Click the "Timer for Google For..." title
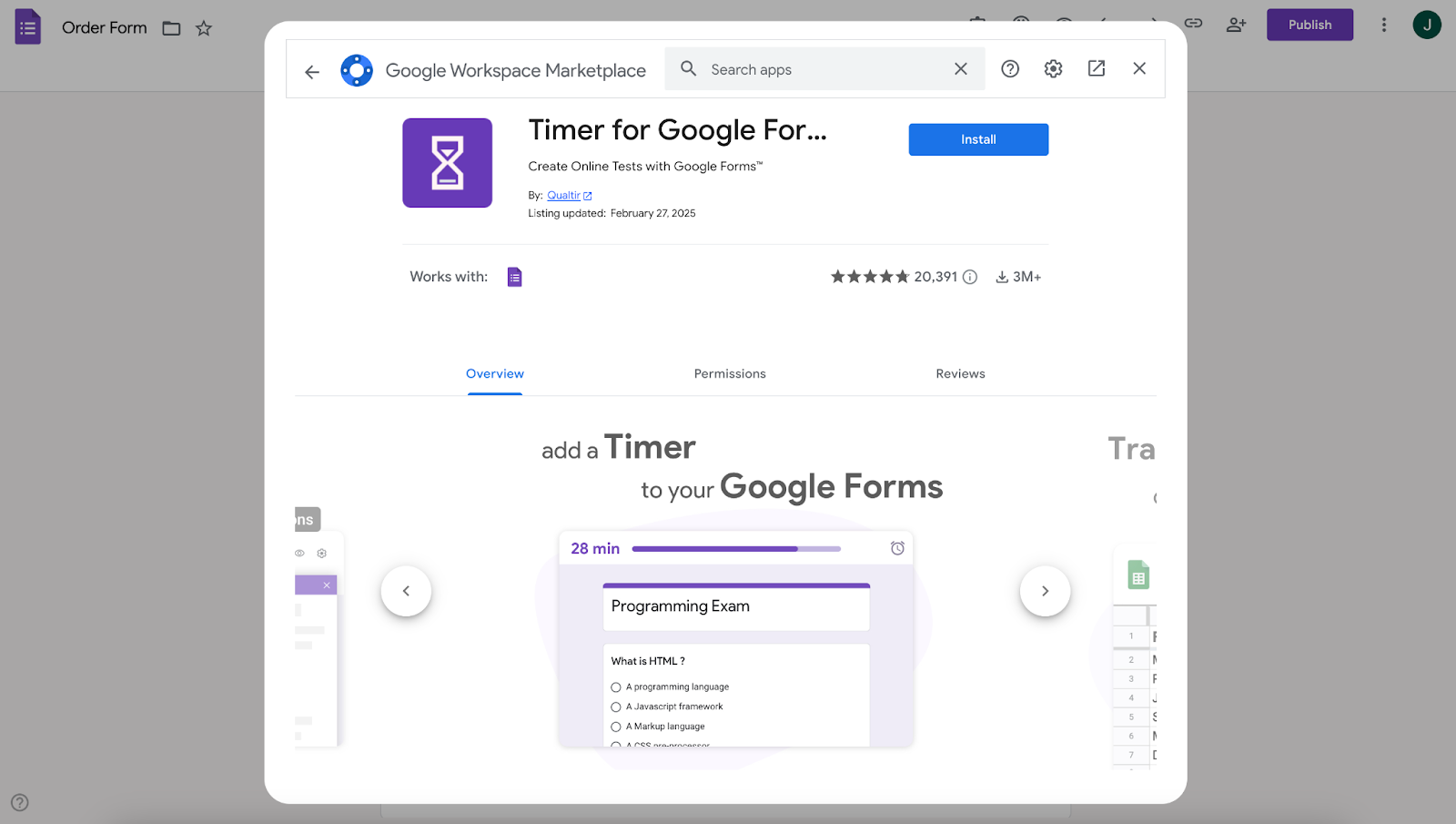The height and width of the screenshot is (824, 1456). pos(678,130)
